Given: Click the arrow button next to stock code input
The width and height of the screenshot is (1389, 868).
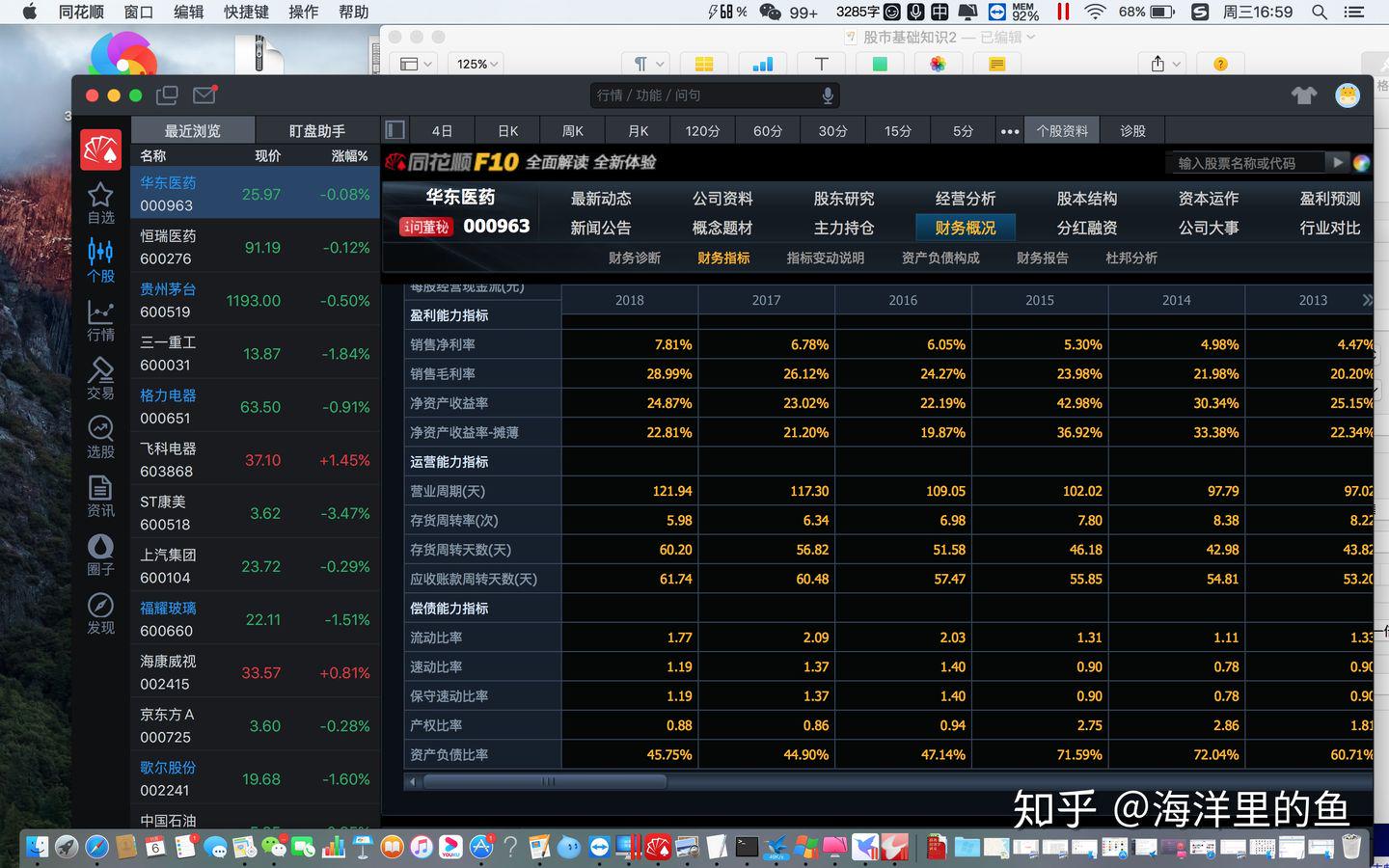Looking at the screenshot, I should [1338, 162].
